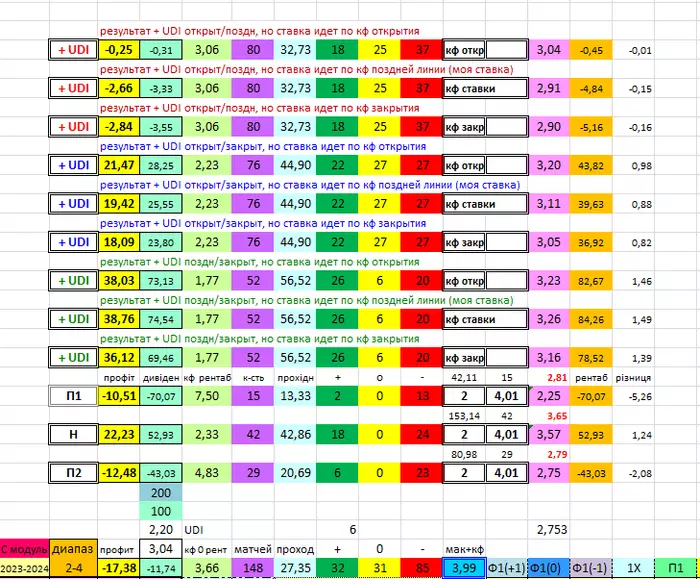Click the yellow cell showing 36,12

point(119,357)
